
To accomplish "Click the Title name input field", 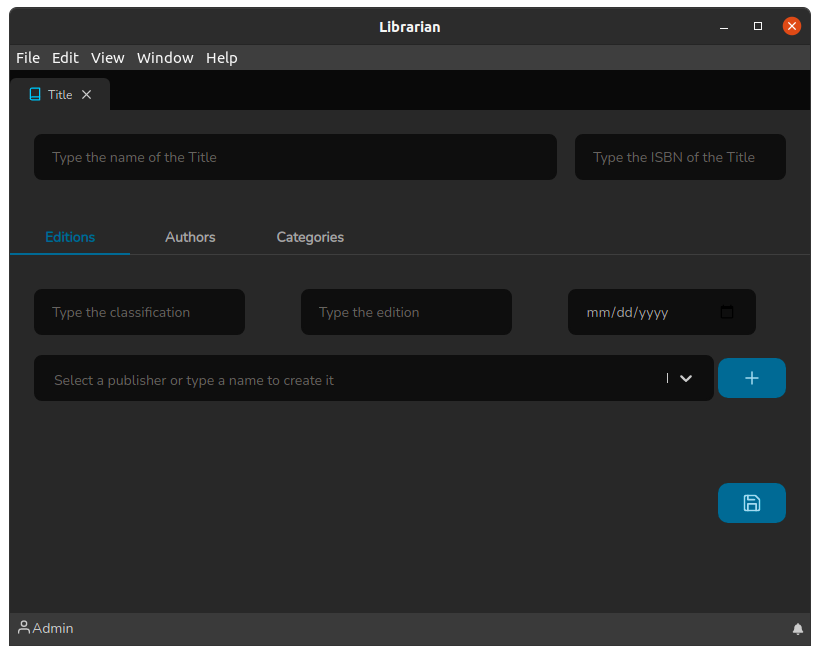I will 295,157.
